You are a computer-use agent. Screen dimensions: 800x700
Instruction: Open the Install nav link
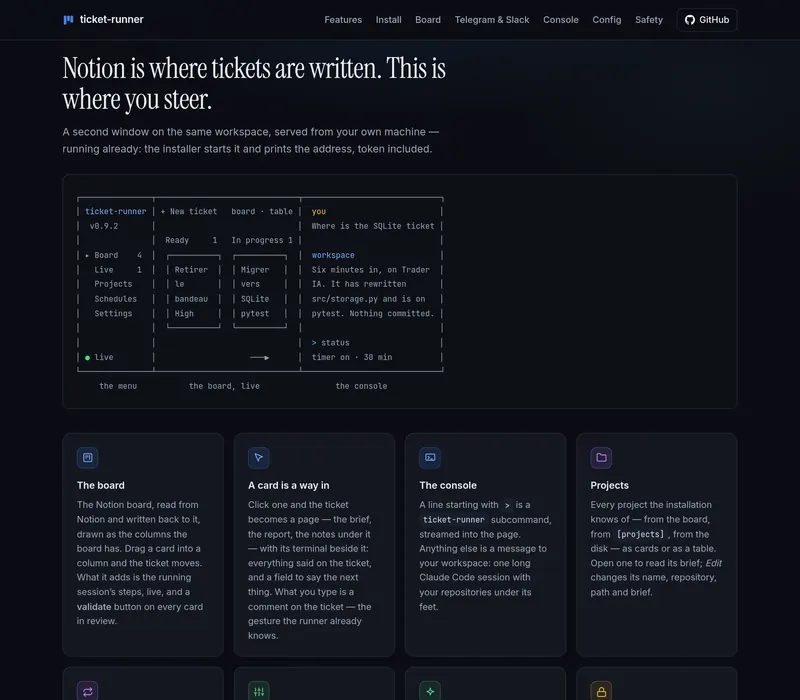click(388, 20)
